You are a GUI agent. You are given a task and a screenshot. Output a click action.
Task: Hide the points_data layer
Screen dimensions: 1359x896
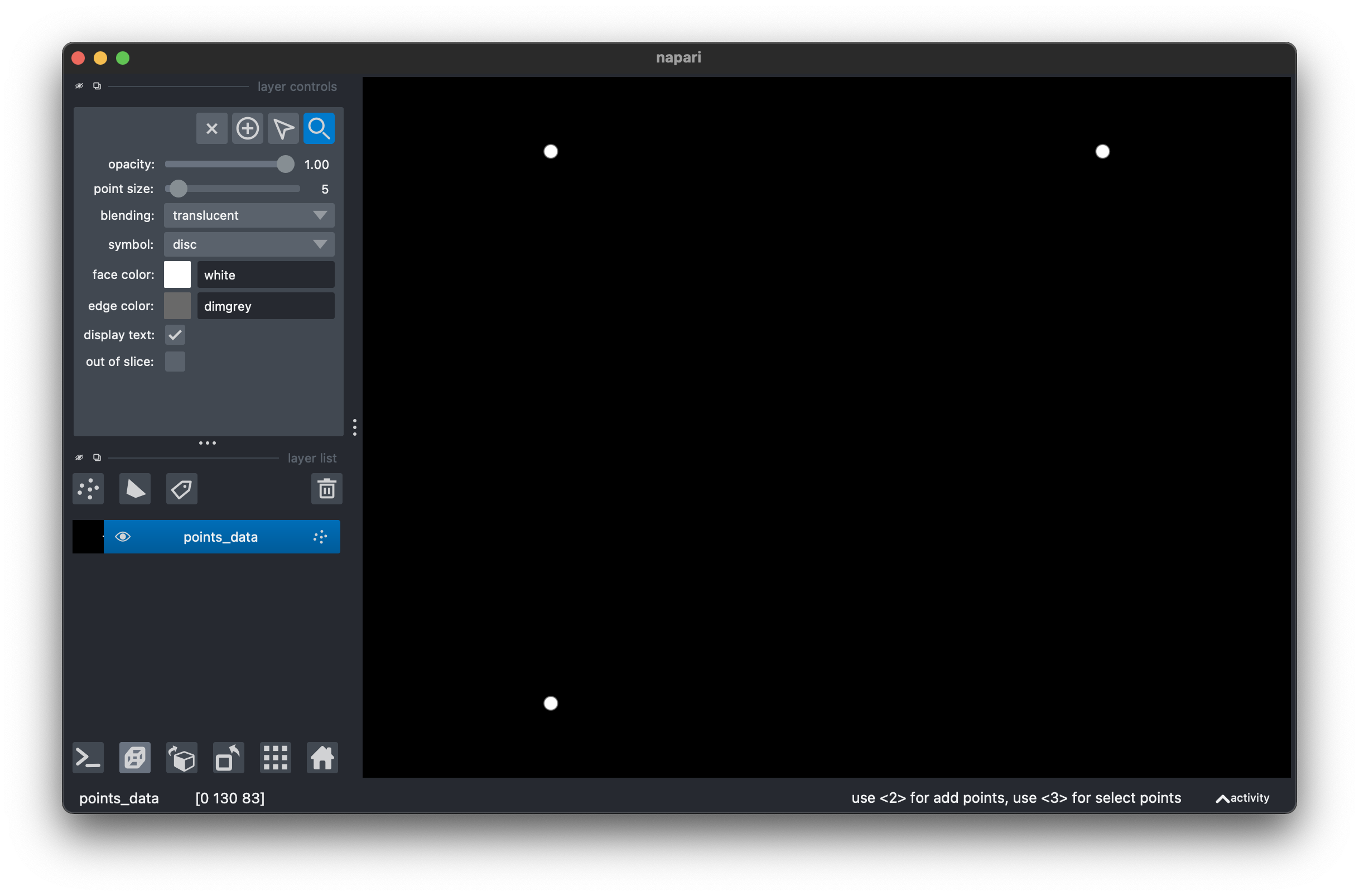click(123, 537)
